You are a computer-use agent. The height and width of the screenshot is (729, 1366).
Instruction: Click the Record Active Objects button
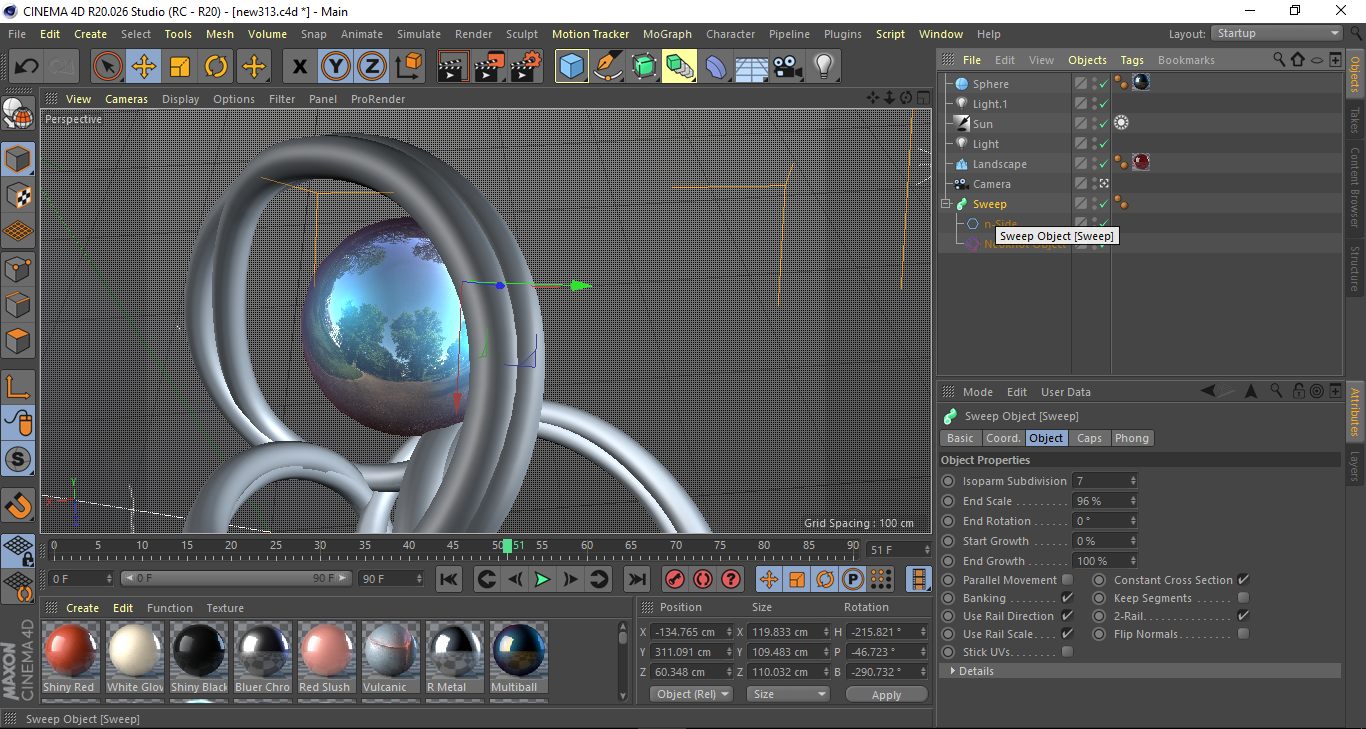pos(675,579)
